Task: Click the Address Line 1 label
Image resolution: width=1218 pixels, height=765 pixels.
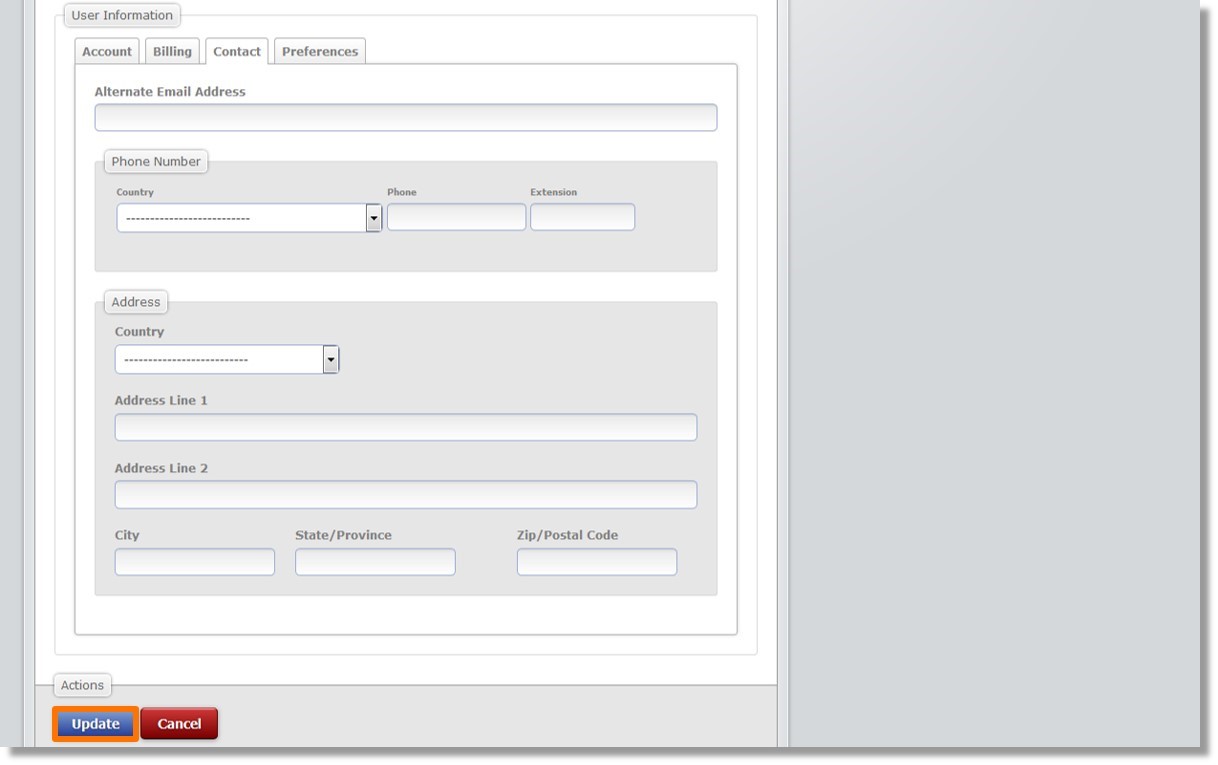Action: click(x=161, y=400)
